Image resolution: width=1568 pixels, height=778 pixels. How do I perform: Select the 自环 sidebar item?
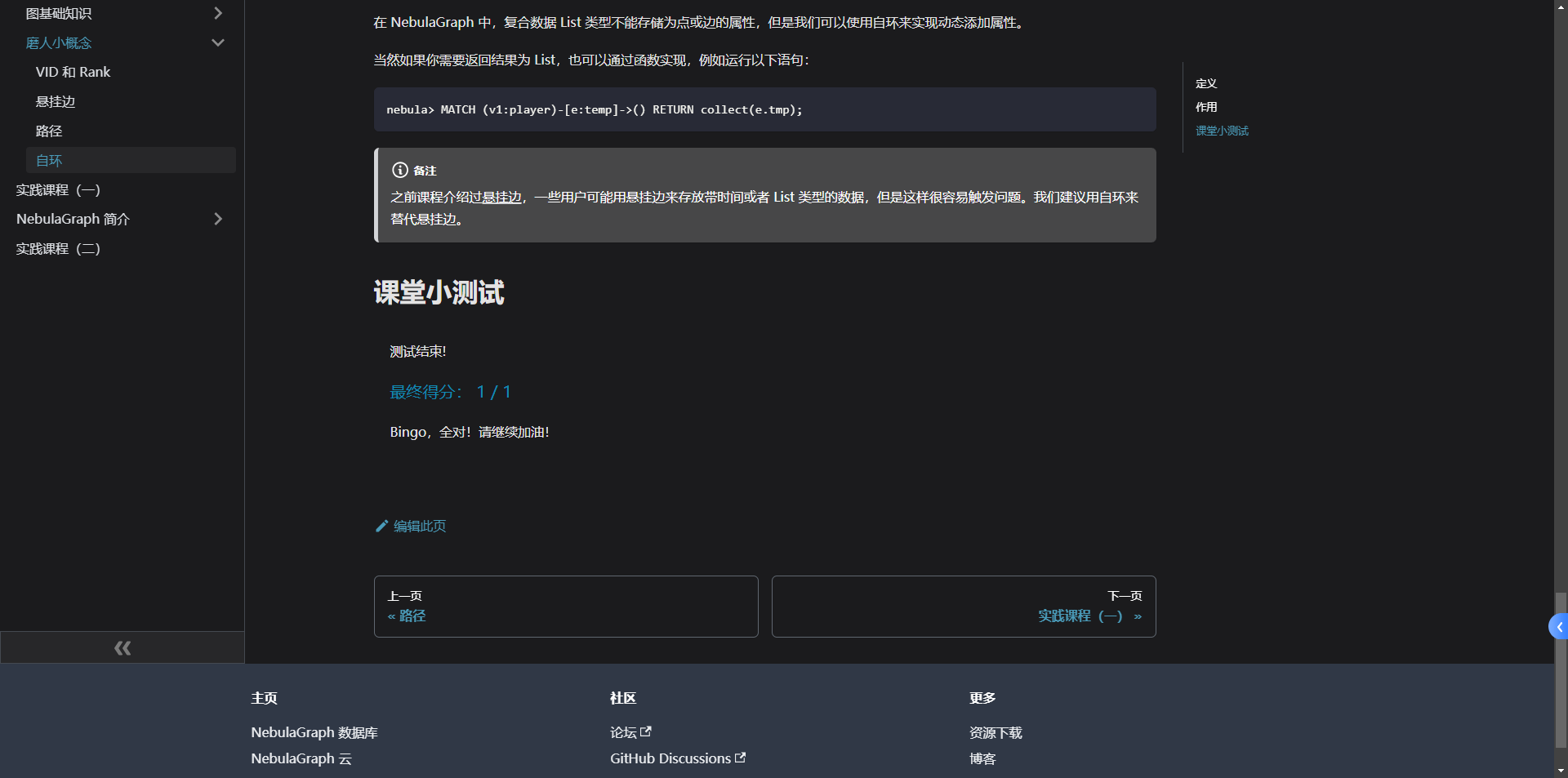coord(131,160)
